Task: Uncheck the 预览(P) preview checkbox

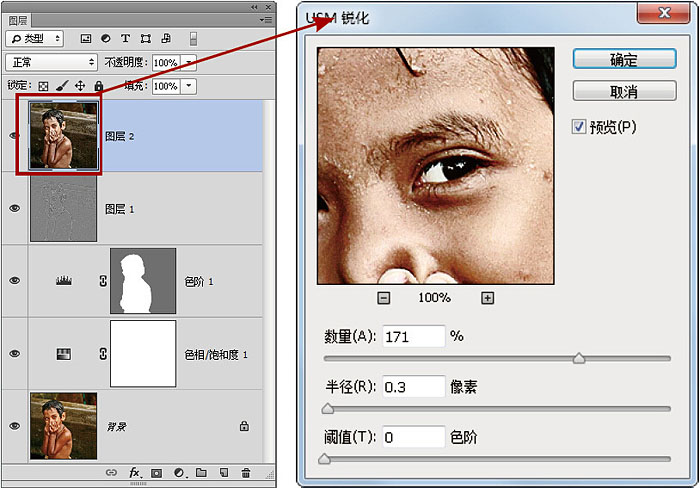Action: [579, 127]
